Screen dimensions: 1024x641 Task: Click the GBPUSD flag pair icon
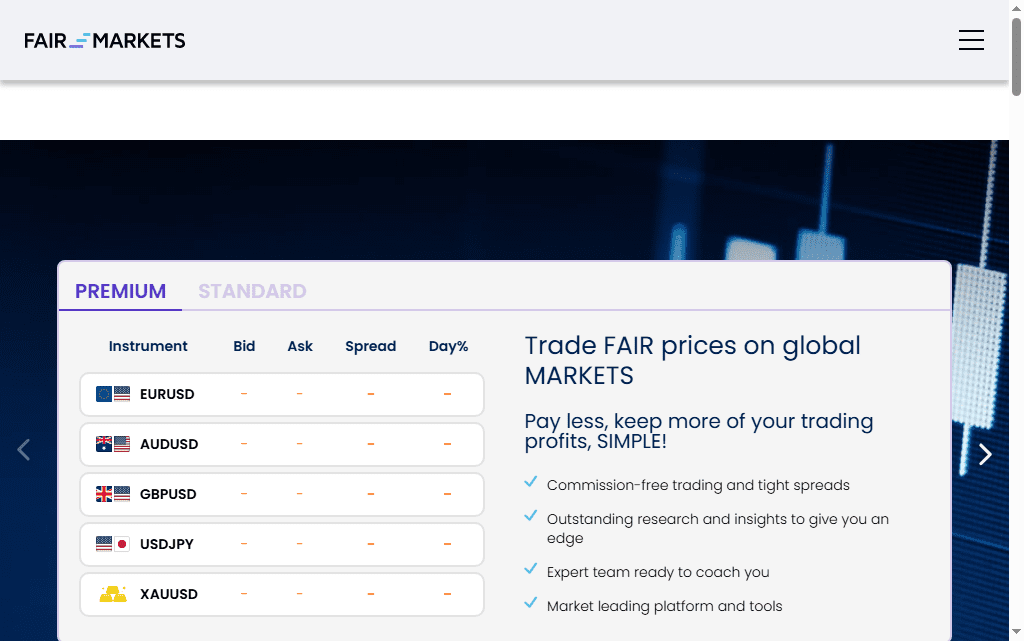click(x=113, y=493)
